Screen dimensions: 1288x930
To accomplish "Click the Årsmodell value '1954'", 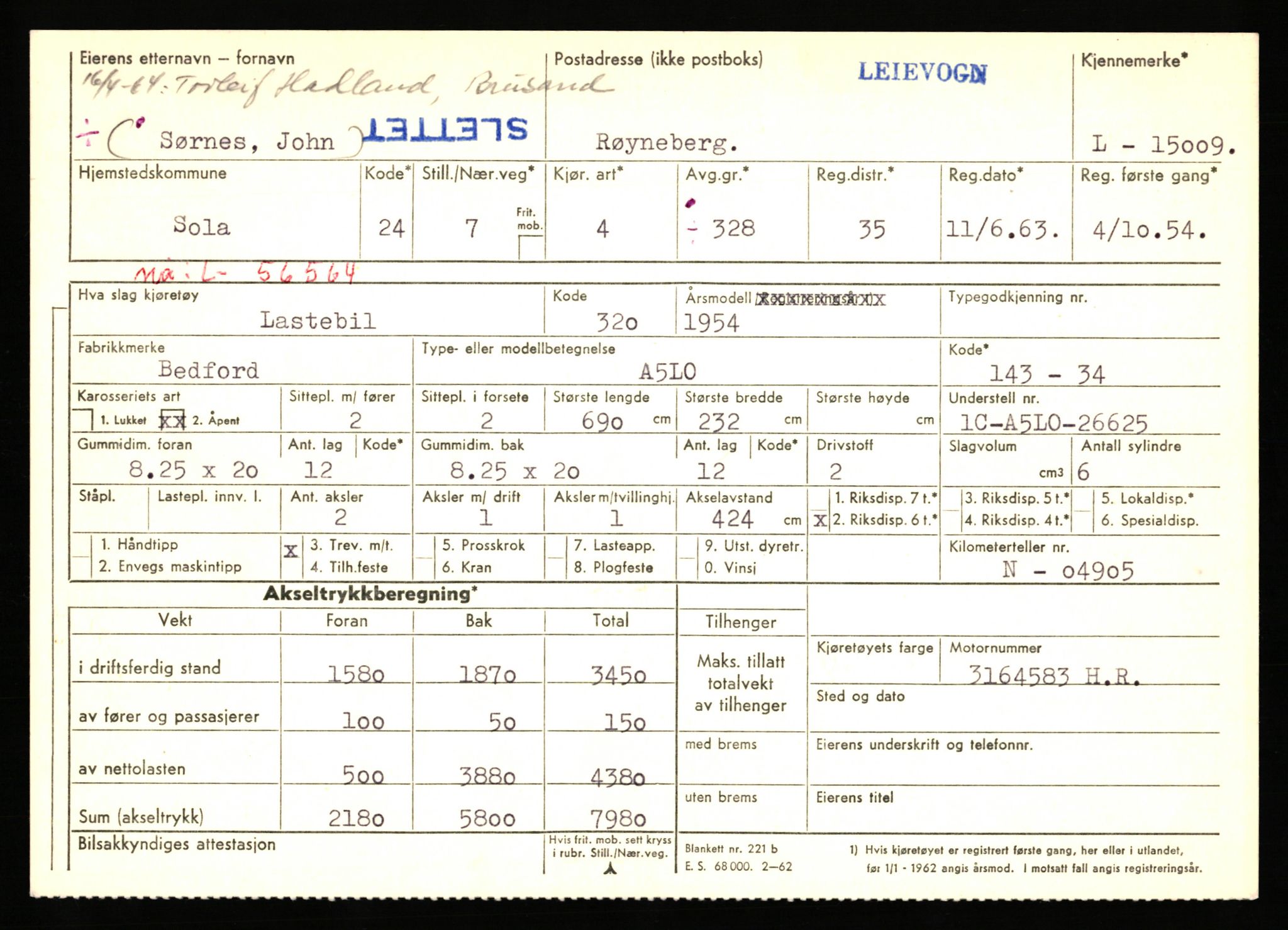I will (x=711, y=323).
